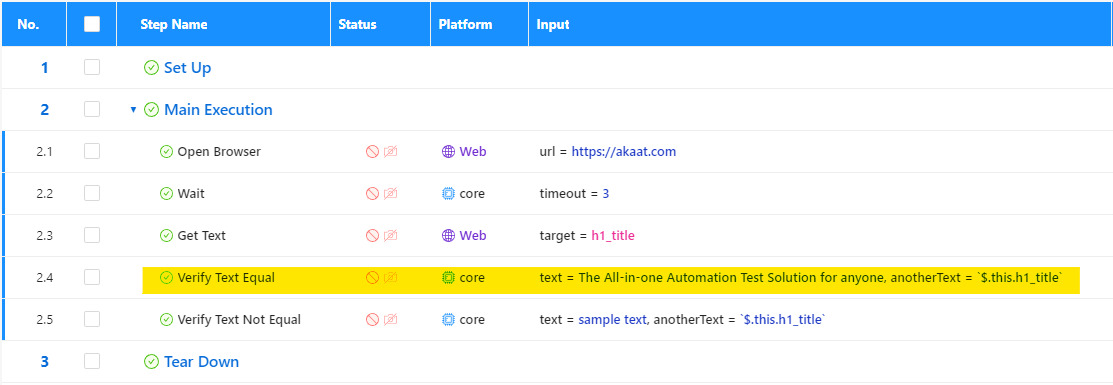This screenshot has width=1113, height=385.
Task: Select the checkbox on Tear Down row
Action: [92, 362]
